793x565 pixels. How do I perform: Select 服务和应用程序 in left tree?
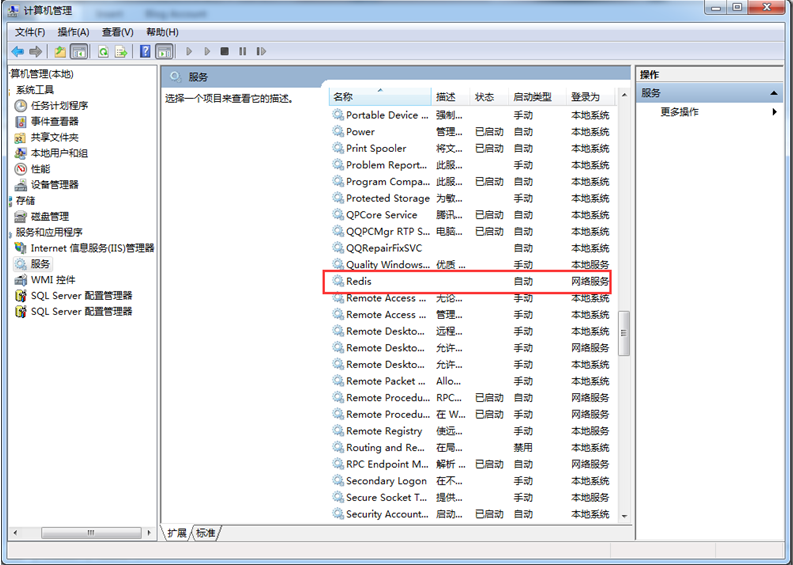coord(49,232)
